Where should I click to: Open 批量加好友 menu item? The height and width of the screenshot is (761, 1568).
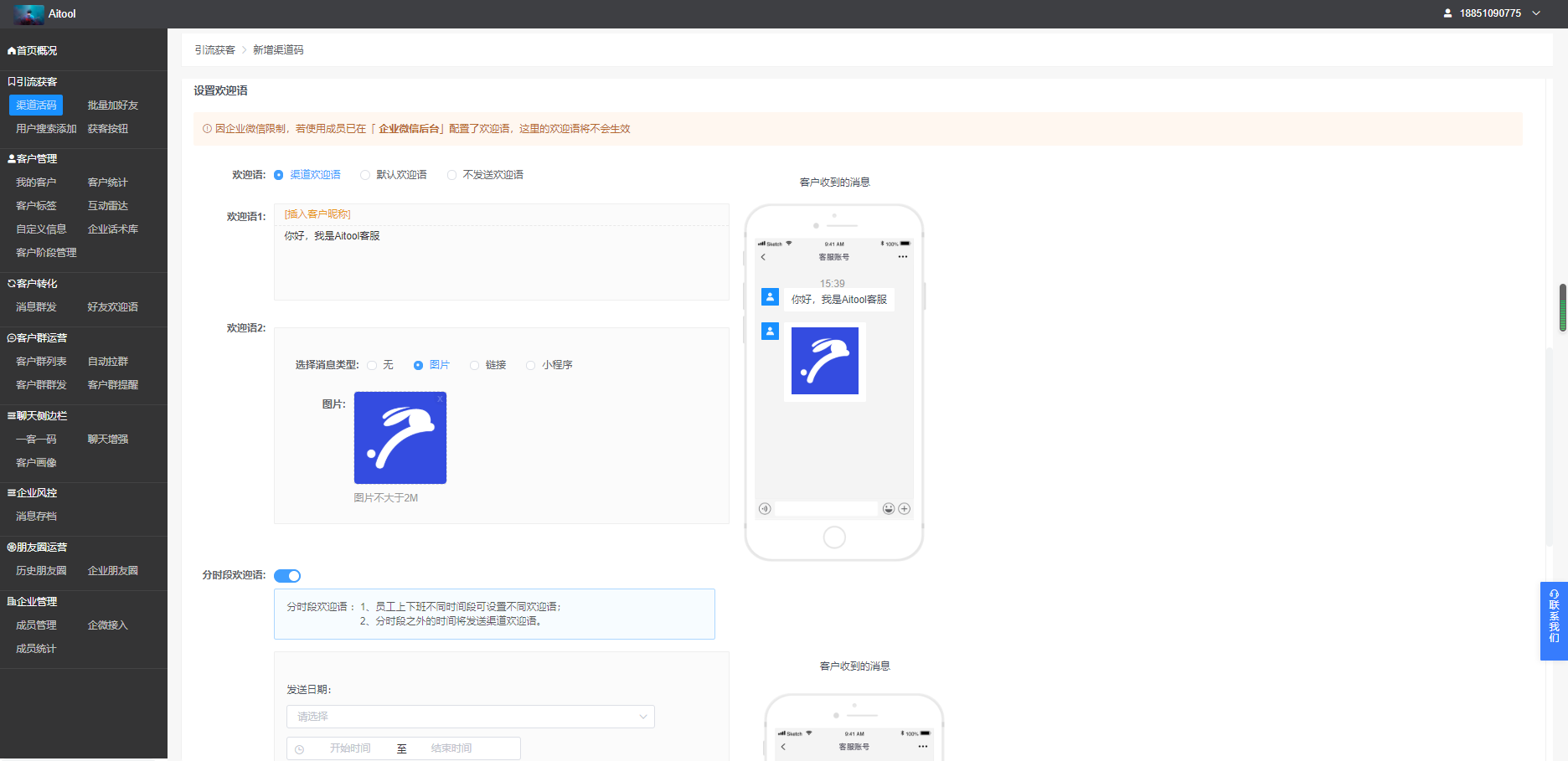(x=113, y=105)
